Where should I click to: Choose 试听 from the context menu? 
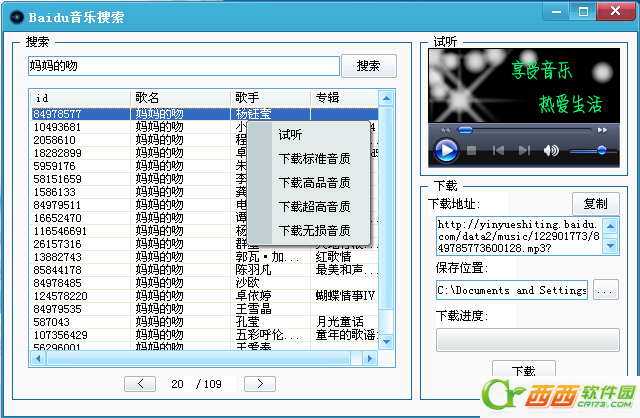pyautogui.click(x=290, y=135)
